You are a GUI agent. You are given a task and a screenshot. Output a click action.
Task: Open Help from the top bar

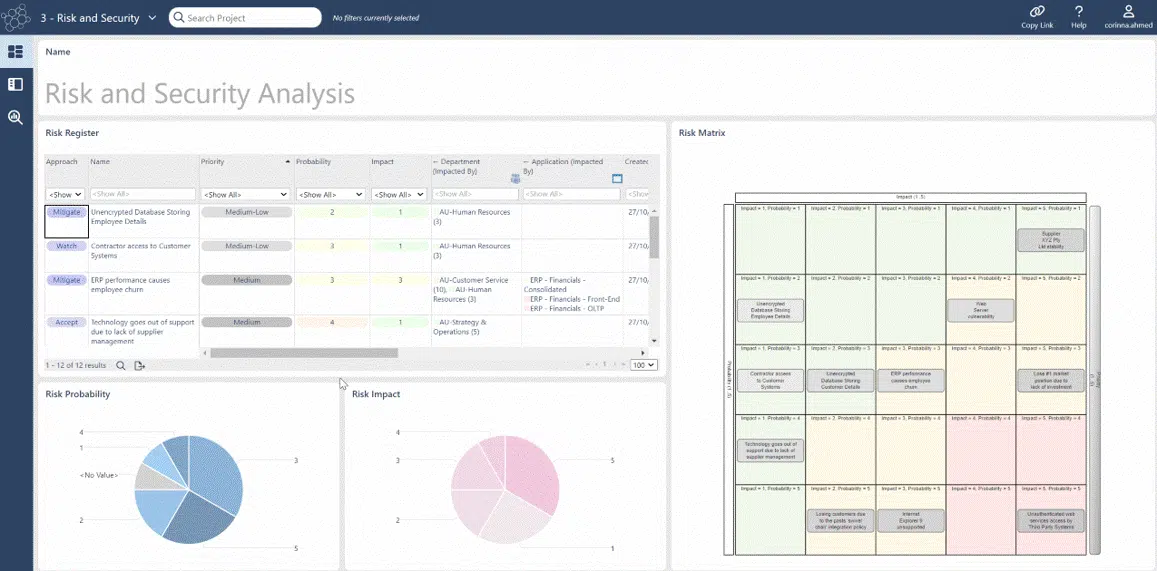pyautogui.click(x=1079, y=12)
